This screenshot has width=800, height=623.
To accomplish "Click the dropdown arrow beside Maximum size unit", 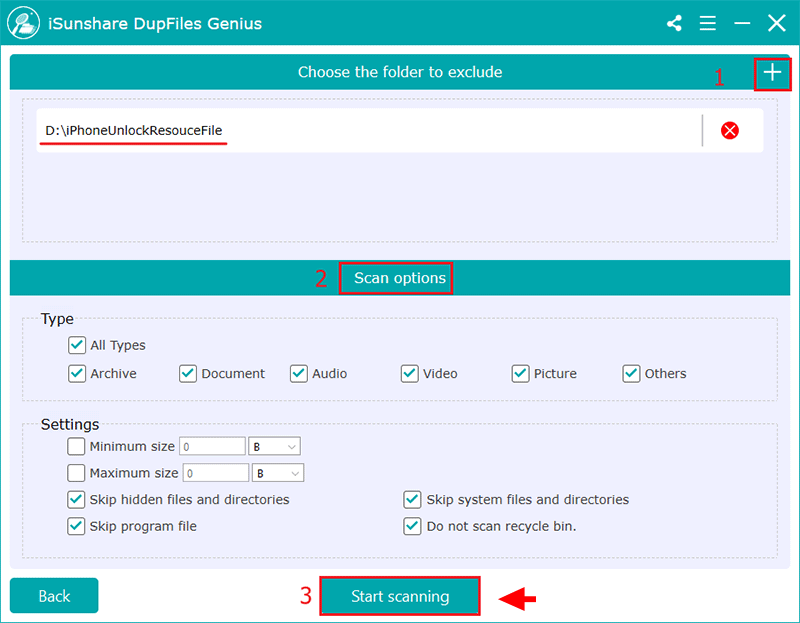I will (293, 472).
